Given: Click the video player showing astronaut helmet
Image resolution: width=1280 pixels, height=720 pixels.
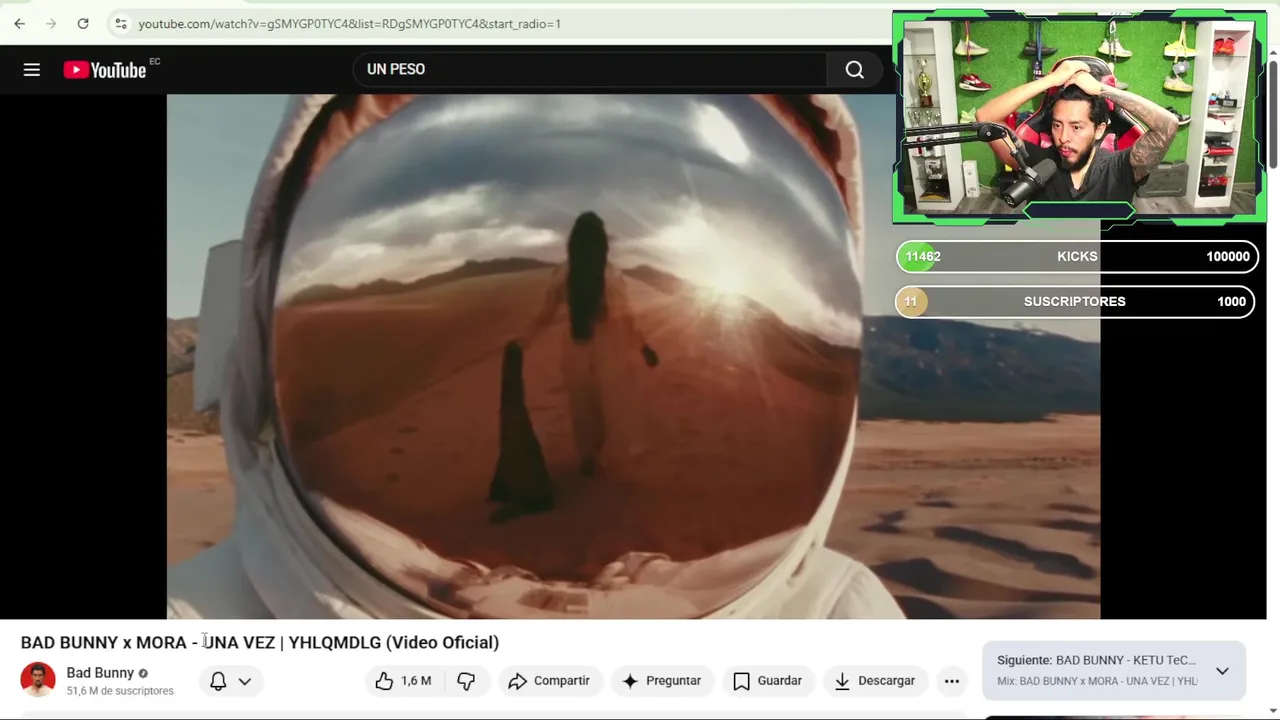Looking at the screenshot, I should tap(633, 356).
